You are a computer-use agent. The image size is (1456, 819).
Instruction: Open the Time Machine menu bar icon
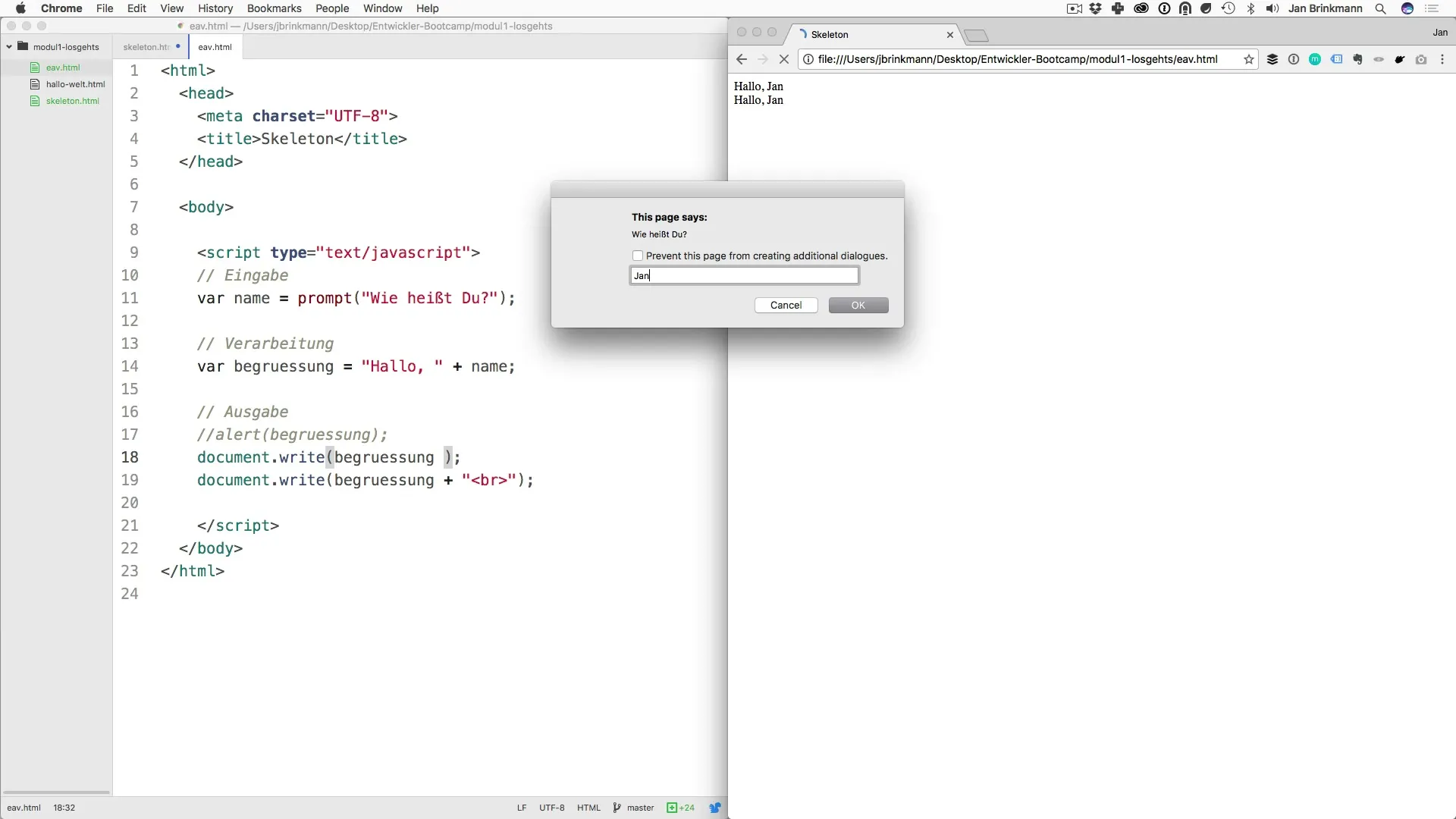[x=1228, y=8]
